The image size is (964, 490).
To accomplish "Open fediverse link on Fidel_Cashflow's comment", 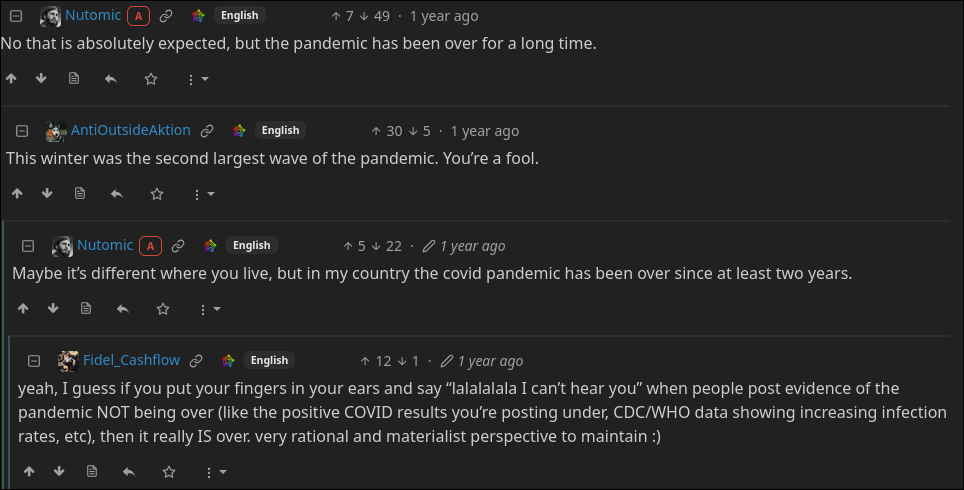I will pyautogui.click(x=228, y=361).
